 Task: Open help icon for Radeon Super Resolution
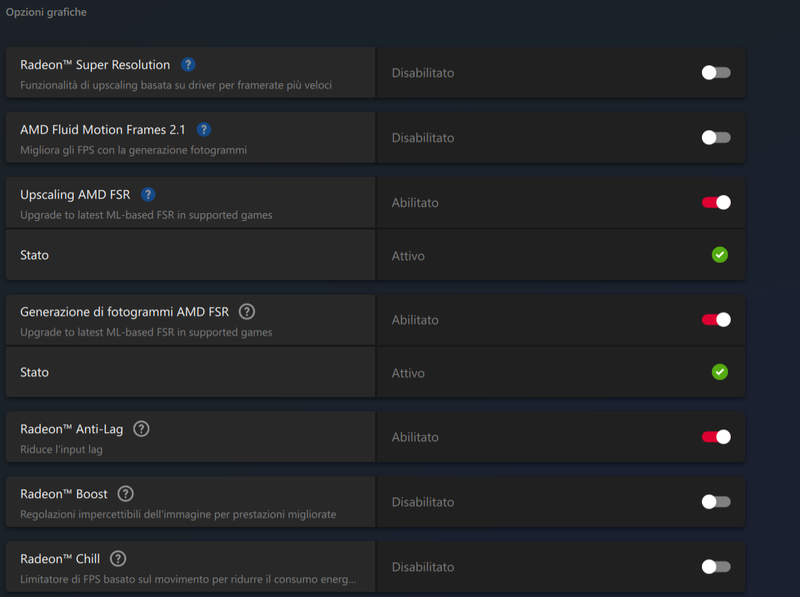tap(188, 65)
